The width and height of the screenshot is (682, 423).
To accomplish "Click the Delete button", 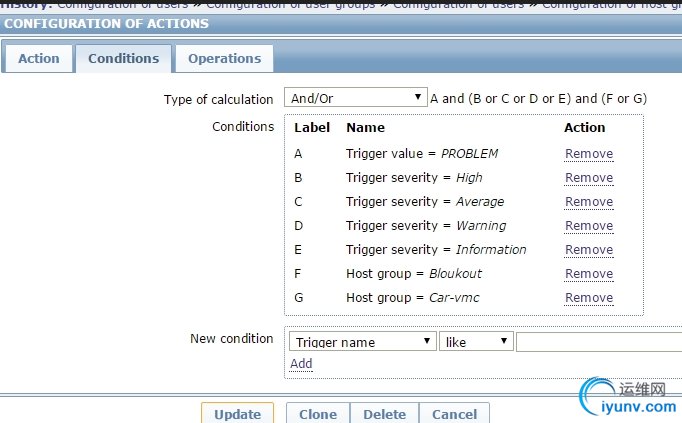I will tap(384, 413).
